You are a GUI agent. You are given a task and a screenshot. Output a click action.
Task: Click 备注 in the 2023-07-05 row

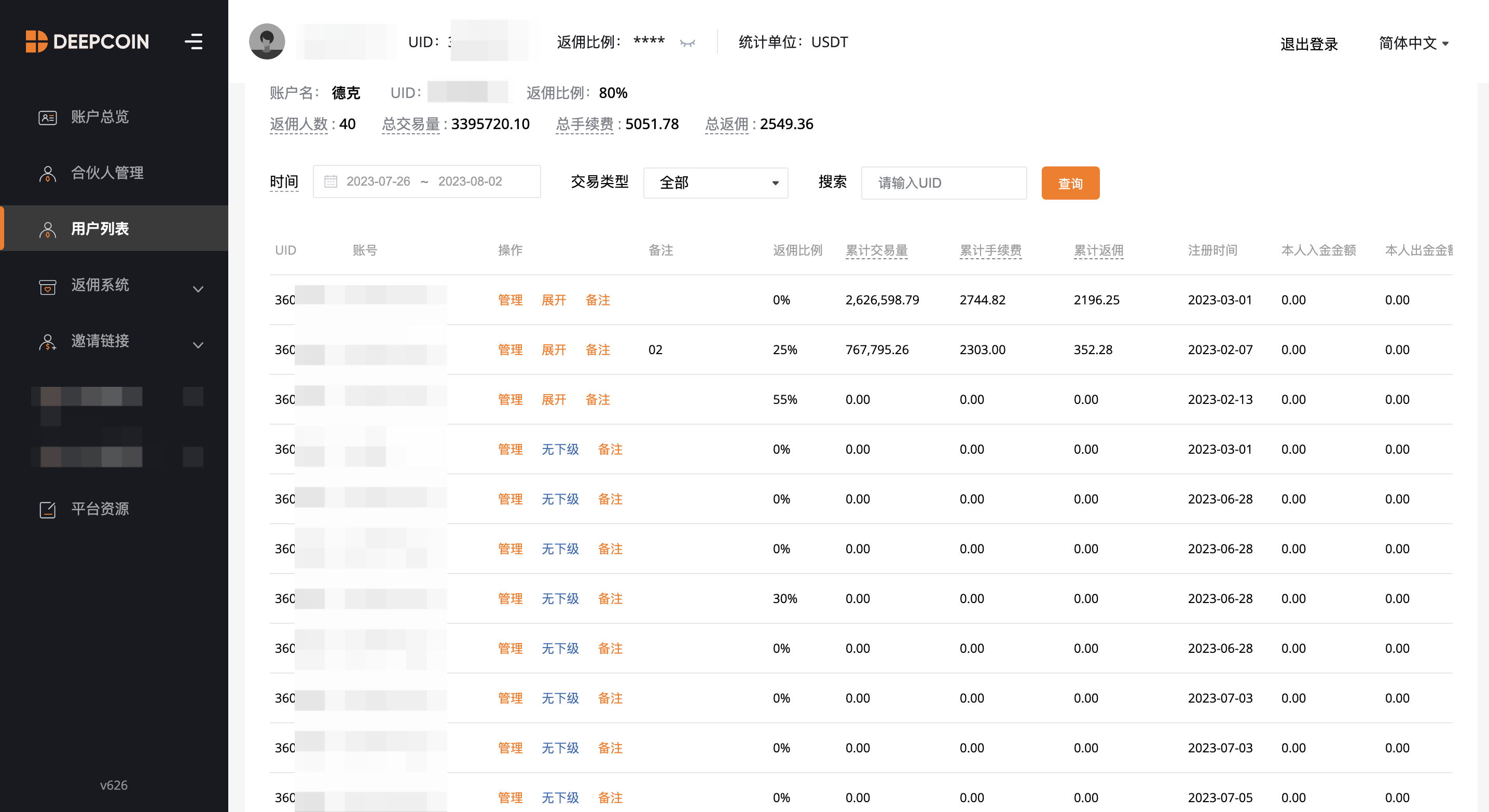point(610,798)
